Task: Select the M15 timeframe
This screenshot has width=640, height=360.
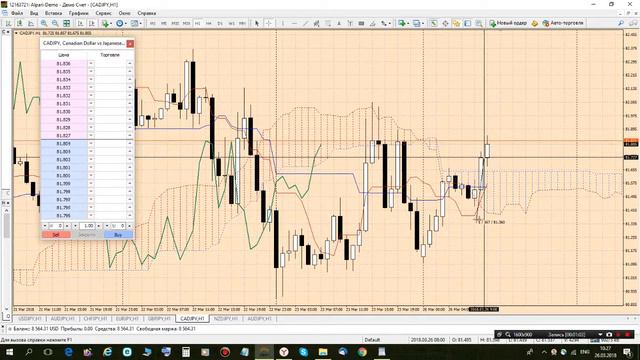Action: point(175,23)
